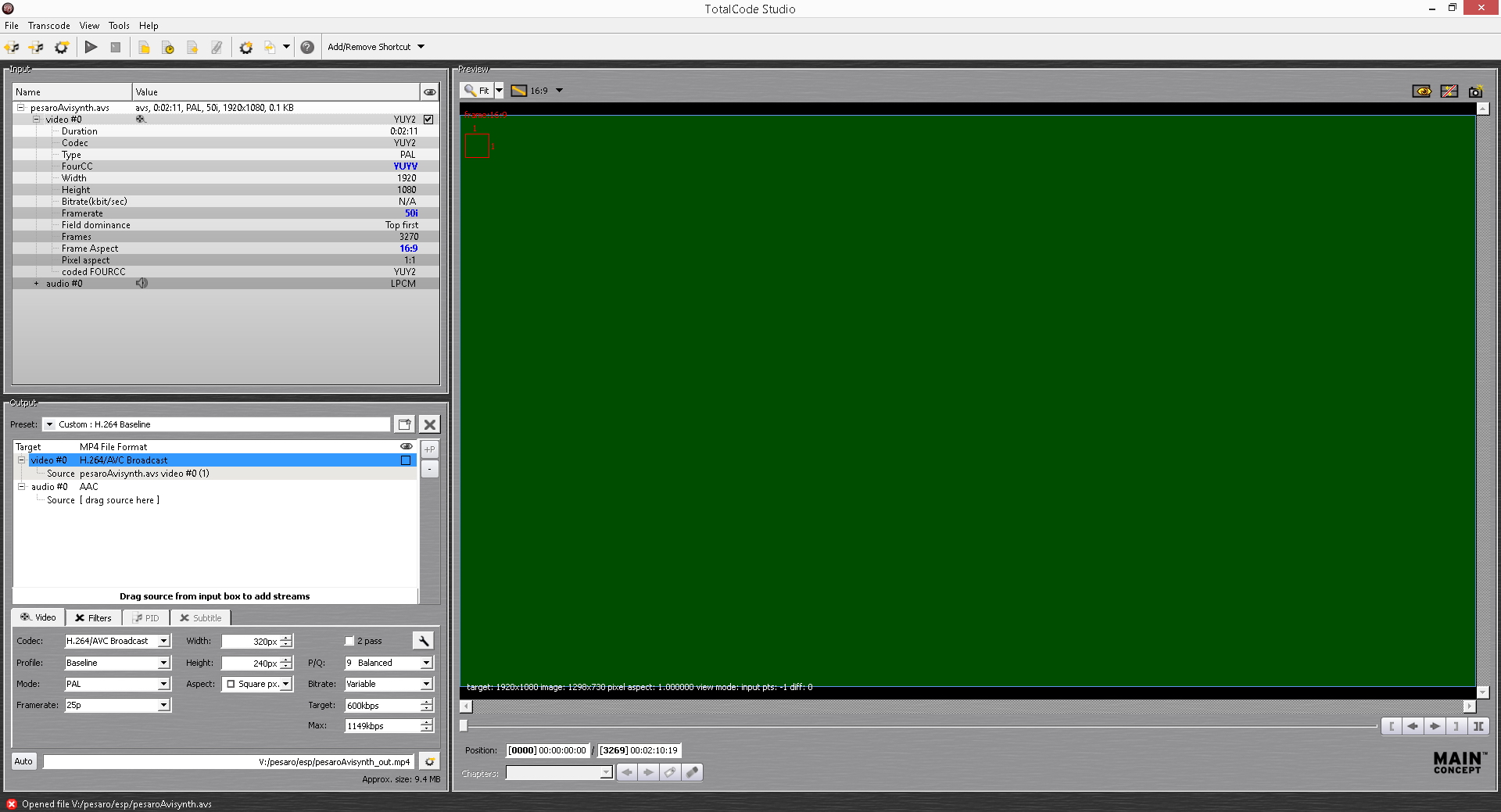Click the wrench advanced settings icon
Viewport: 1501px width, 812px height.
pos(423,641)
